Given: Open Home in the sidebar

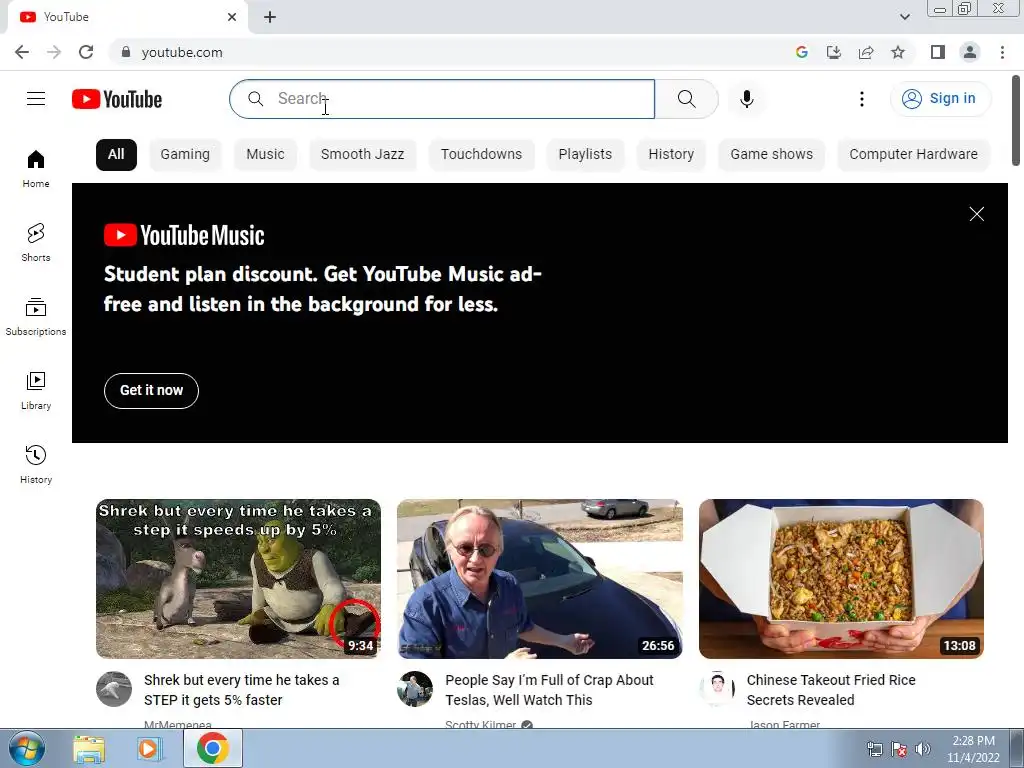Looking at the screenshot, I should tap(36, 169).
